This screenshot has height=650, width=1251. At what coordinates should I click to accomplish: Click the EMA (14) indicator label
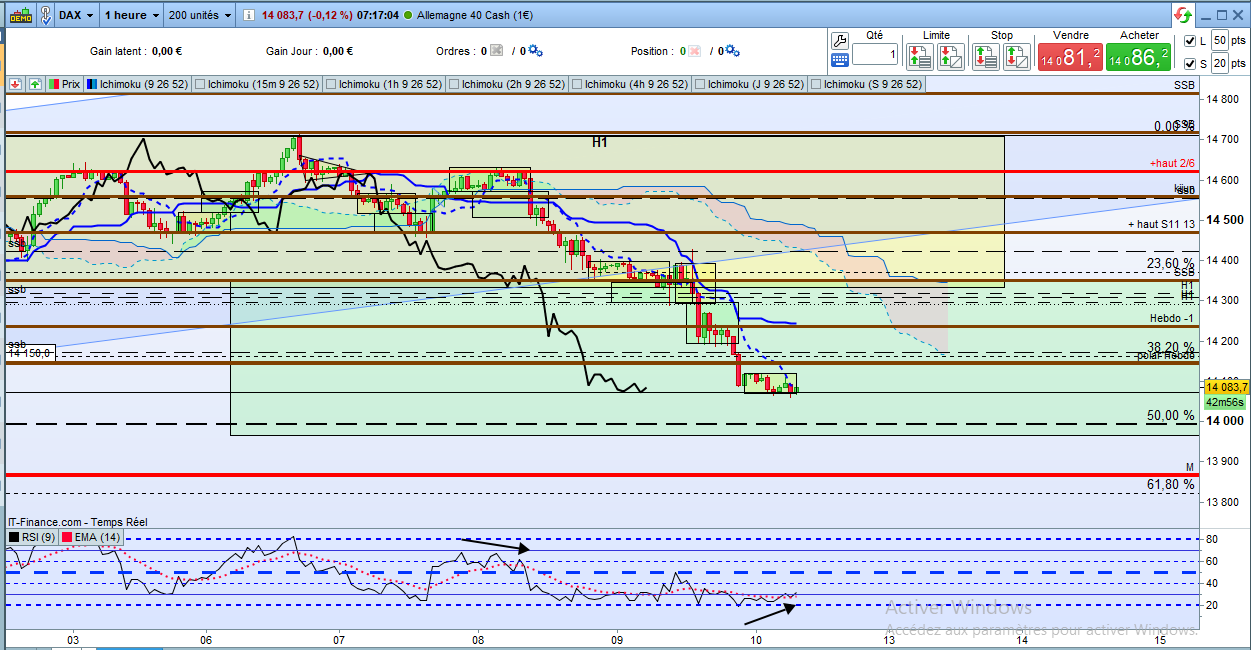pos(97,537)
